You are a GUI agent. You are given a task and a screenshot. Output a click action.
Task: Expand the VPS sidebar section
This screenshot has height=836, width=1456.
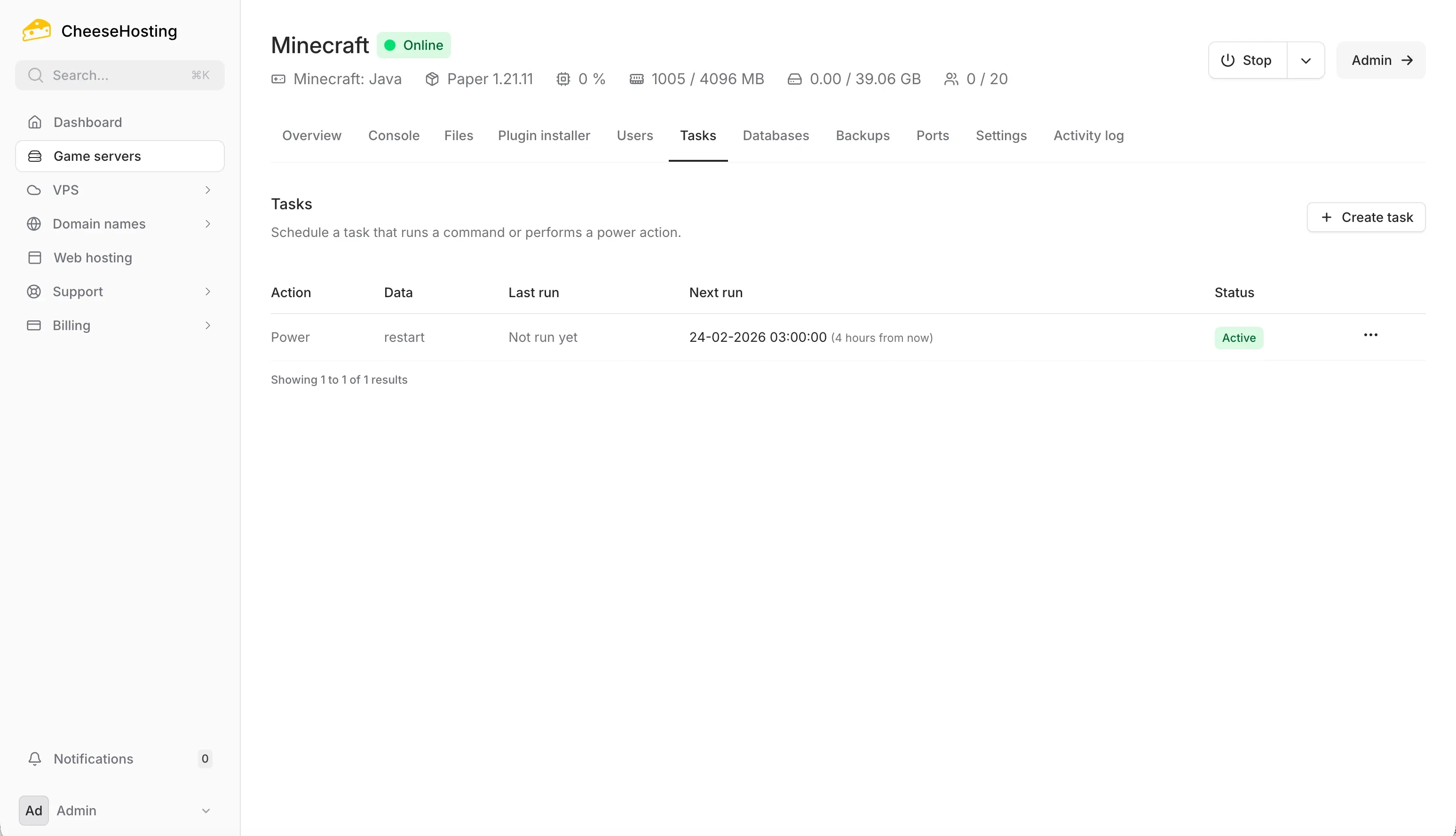208,189
